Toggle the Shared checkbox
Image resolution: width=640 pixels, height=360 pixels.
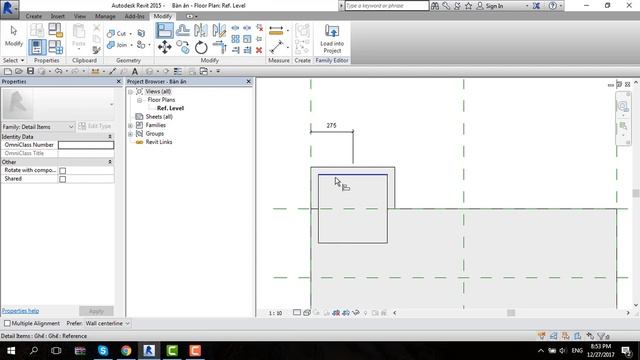click(x=62, y=179)
